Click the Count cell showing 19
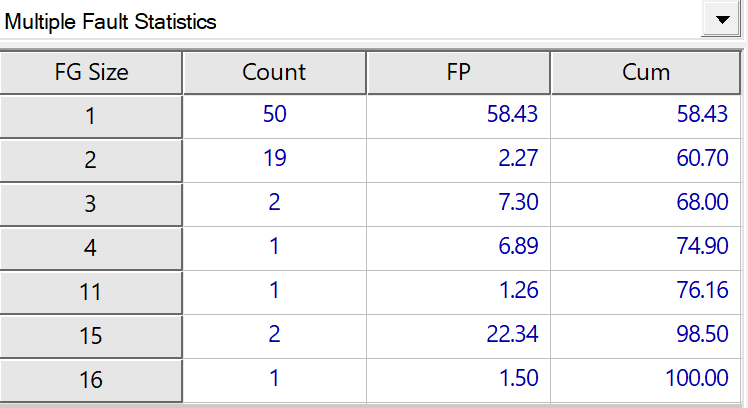 pos(274,159)
